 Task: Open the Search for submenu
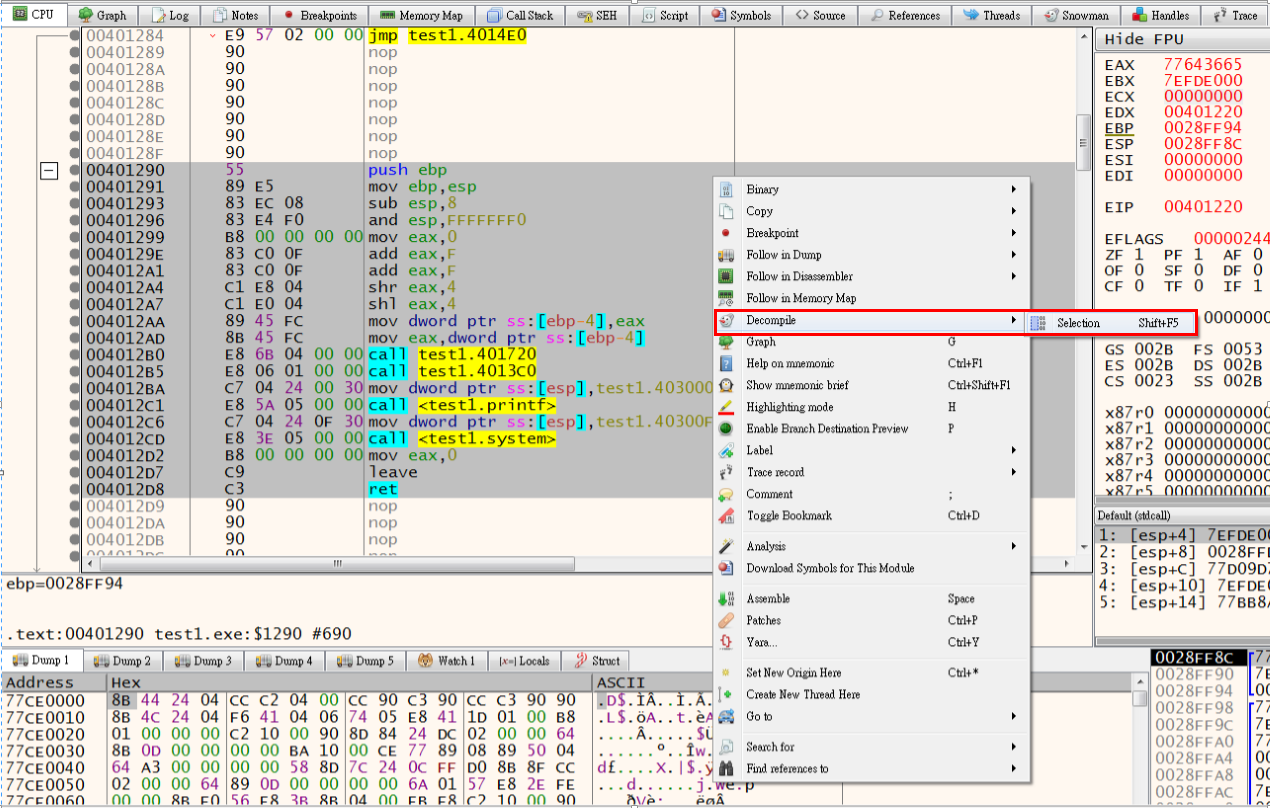[871, 747]
